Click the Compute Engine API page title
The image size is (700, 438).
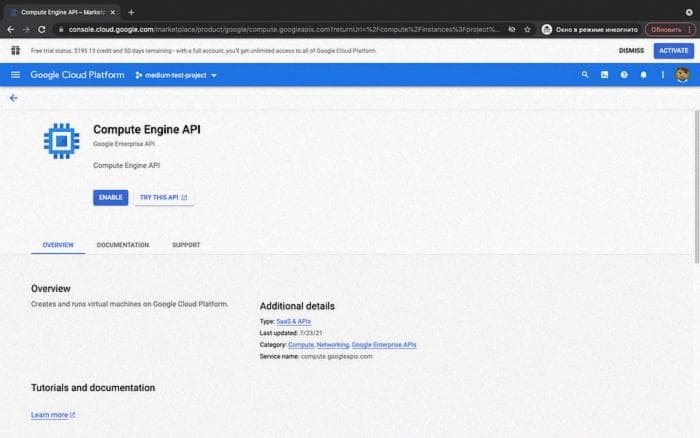pos(146,129)
